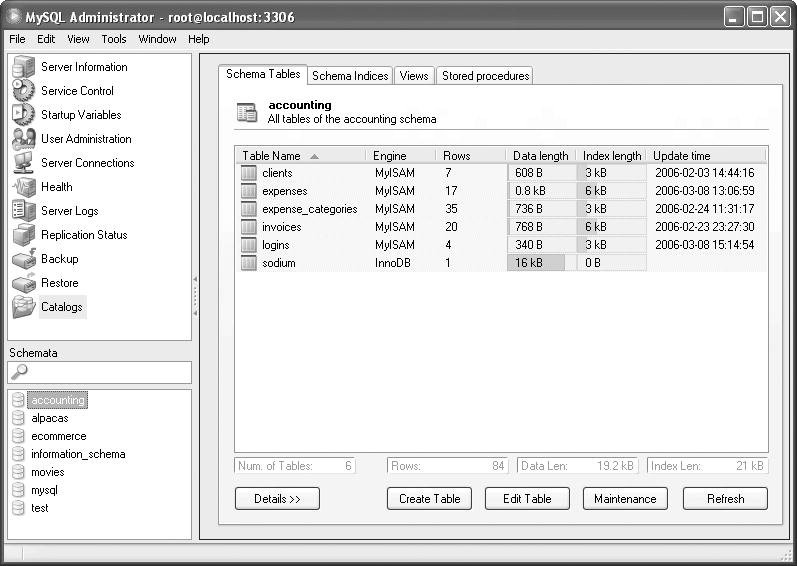Viewport: 797px width, 566px height.
Task: Sort by the Engine column header
Action: coord(401,156)
